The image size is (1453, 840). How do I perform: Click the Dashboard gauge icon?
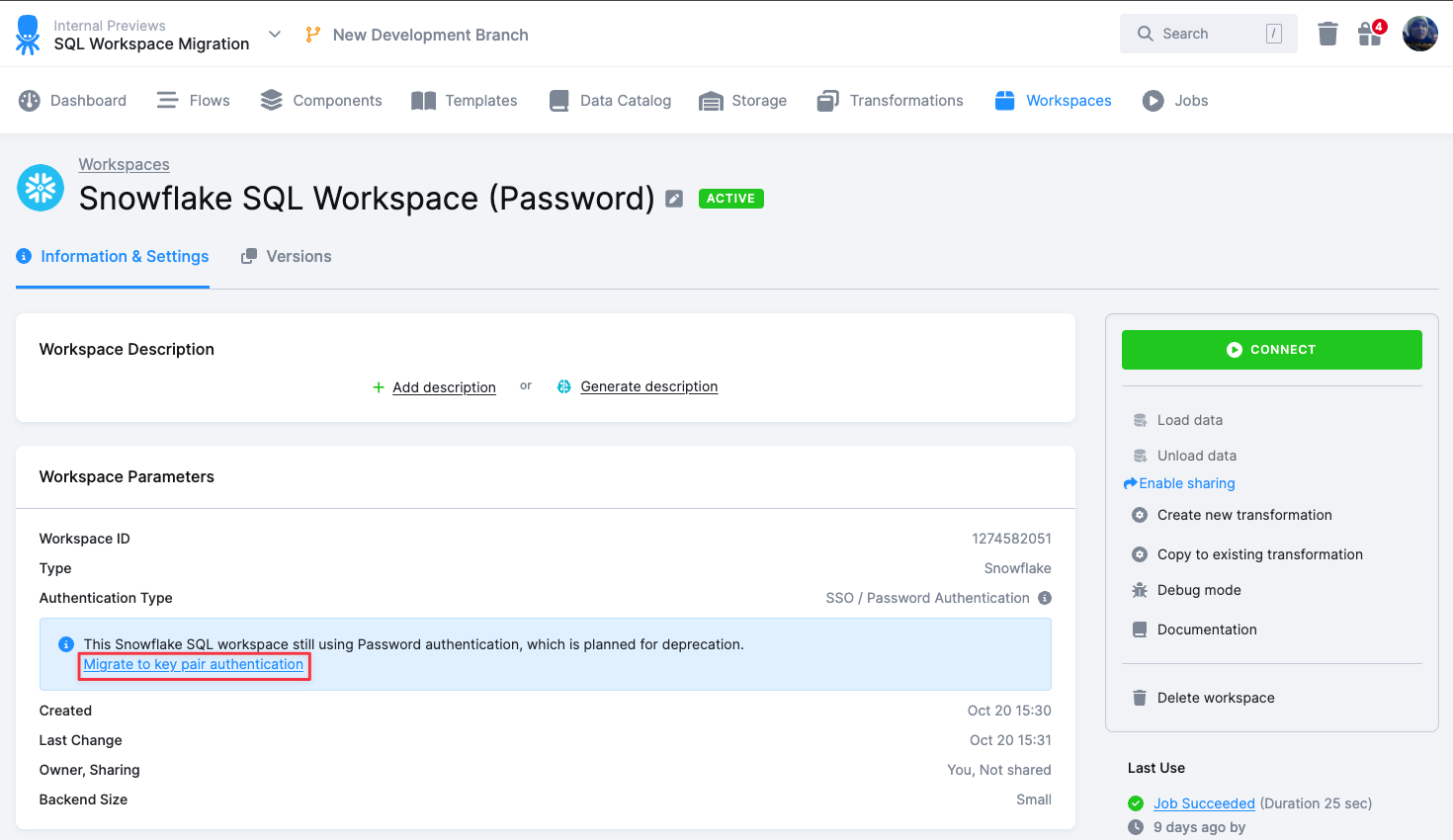[30, 101]
